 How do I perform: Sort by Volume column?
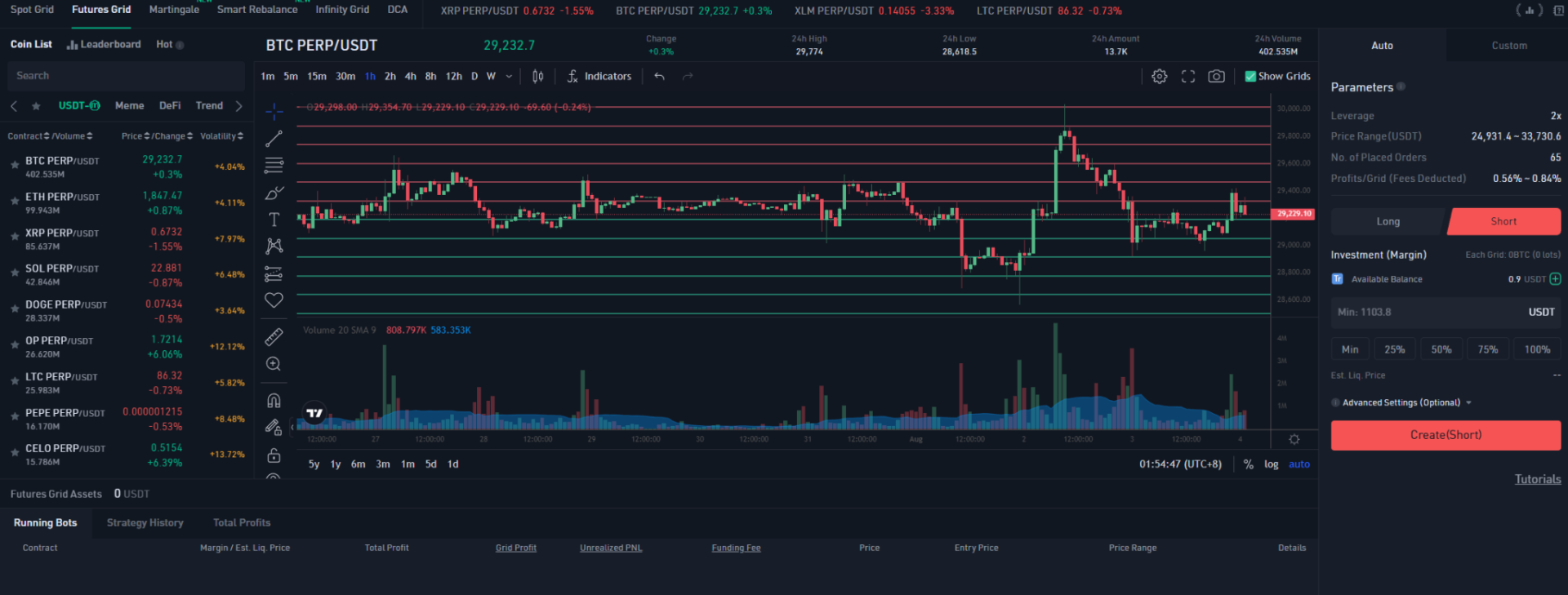[x=73, y=136]
